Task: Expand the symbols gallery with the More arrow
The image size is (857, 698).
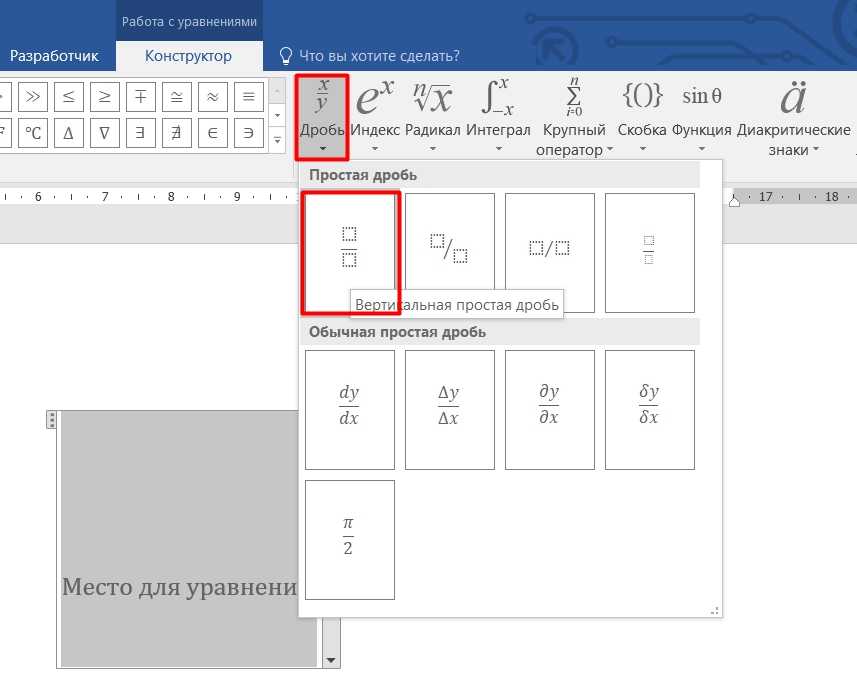Action: pyautogui.click(x=278, y=140)
